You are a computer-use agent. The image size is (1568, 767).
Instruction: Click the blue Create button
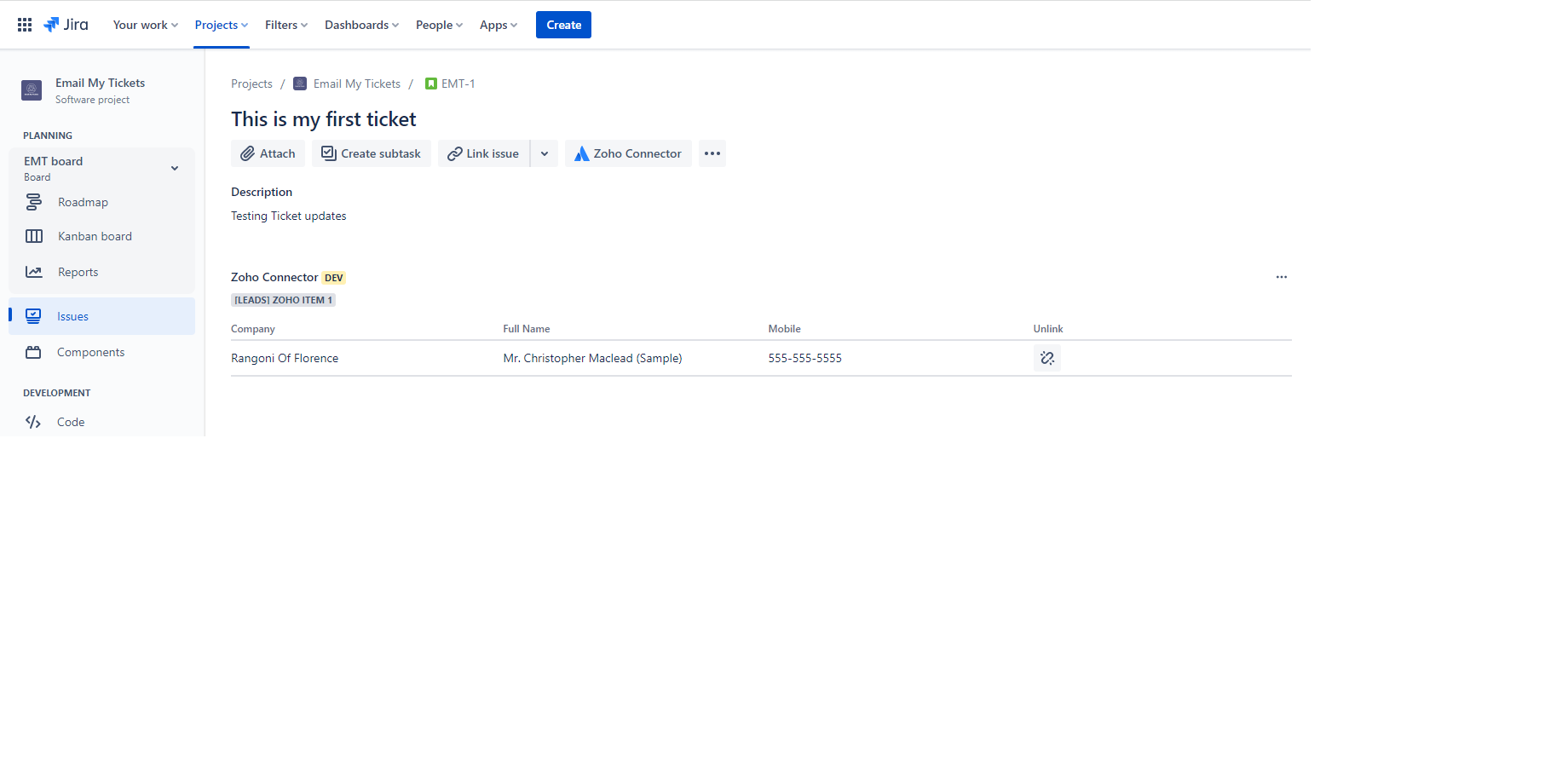pos(563,25)
